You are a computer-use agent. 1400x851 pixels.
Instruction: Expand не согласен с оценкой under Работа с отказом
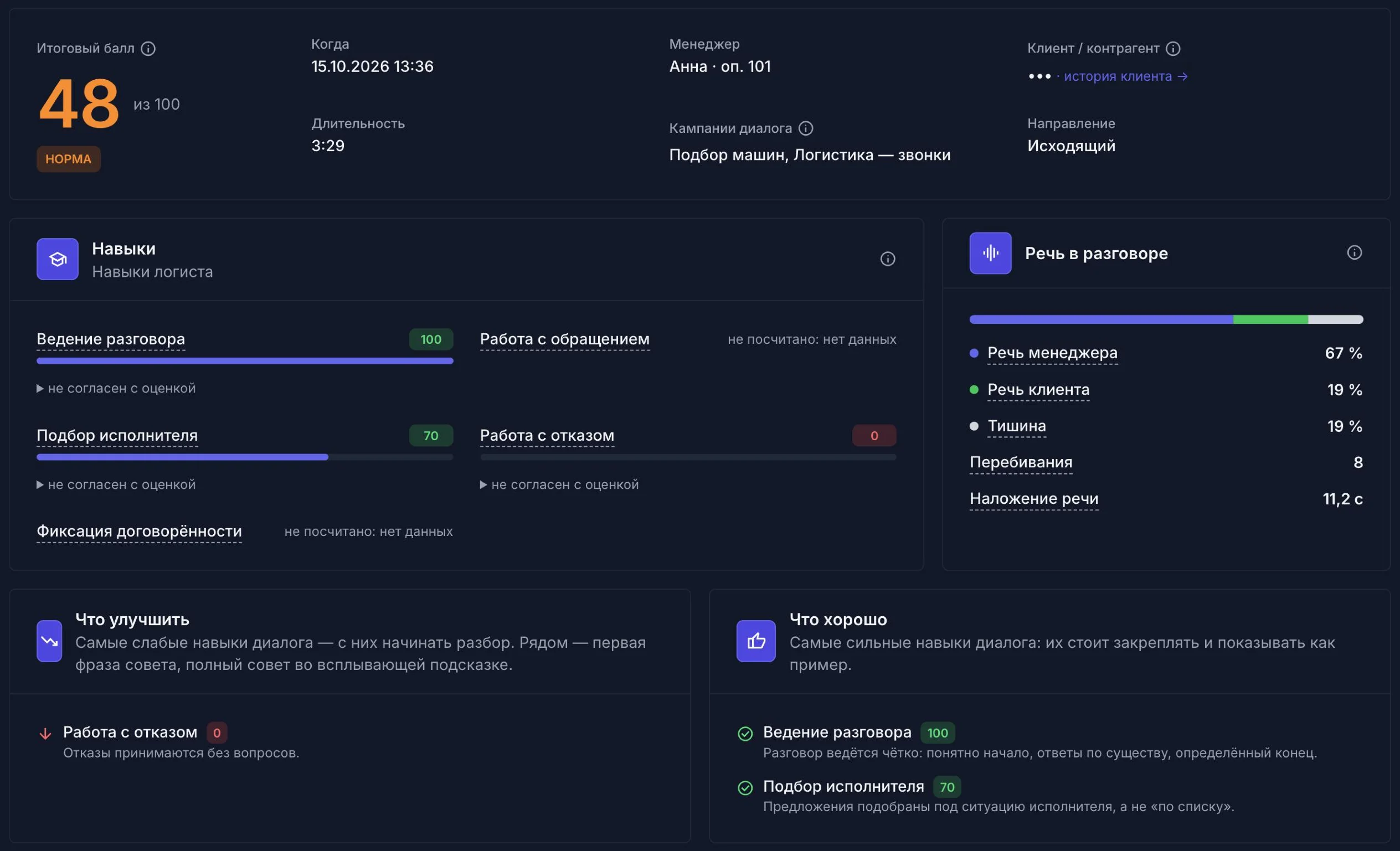click(560, 484)
